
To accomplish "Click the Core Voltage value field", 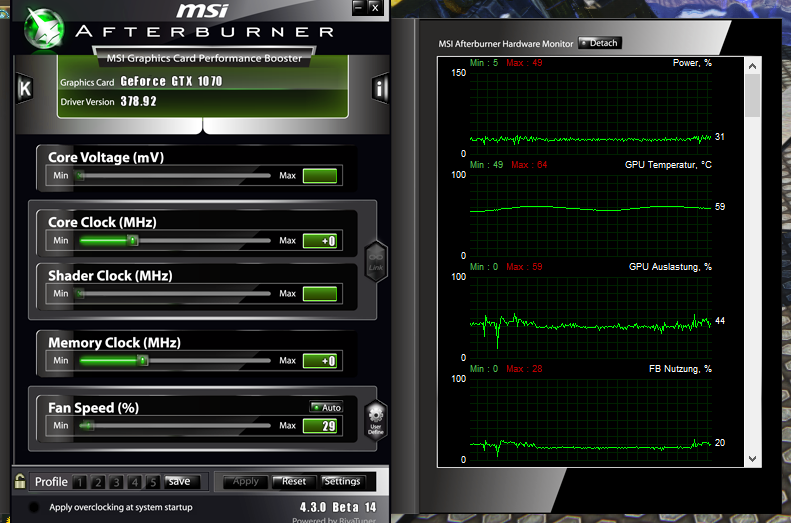I will tap(320, 176).
